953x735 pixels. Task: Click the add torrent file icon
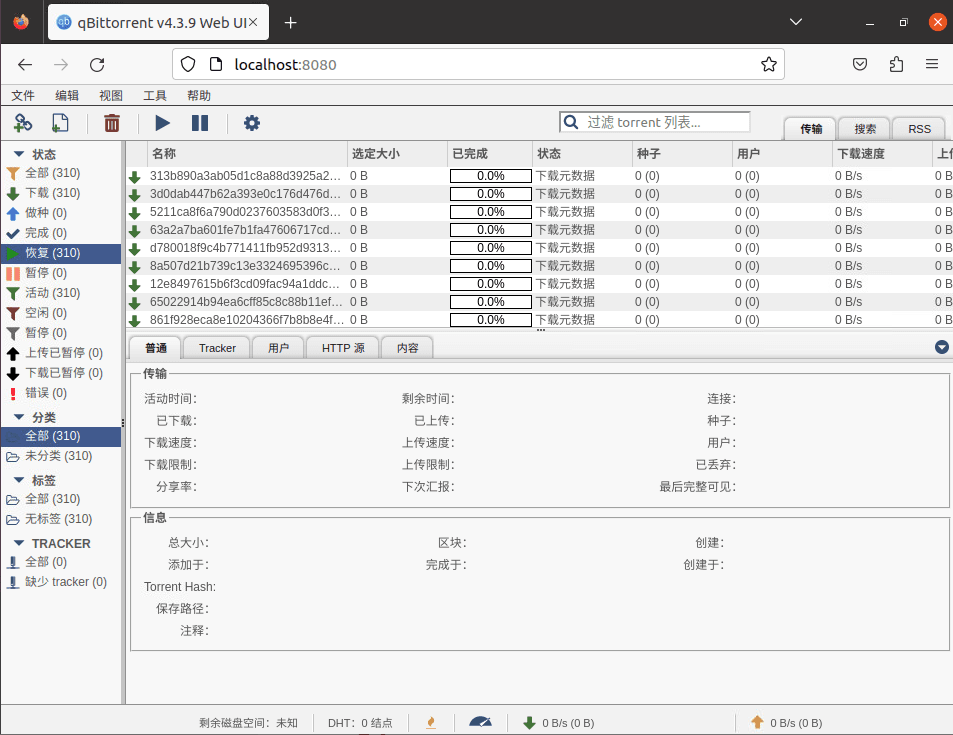60,123
